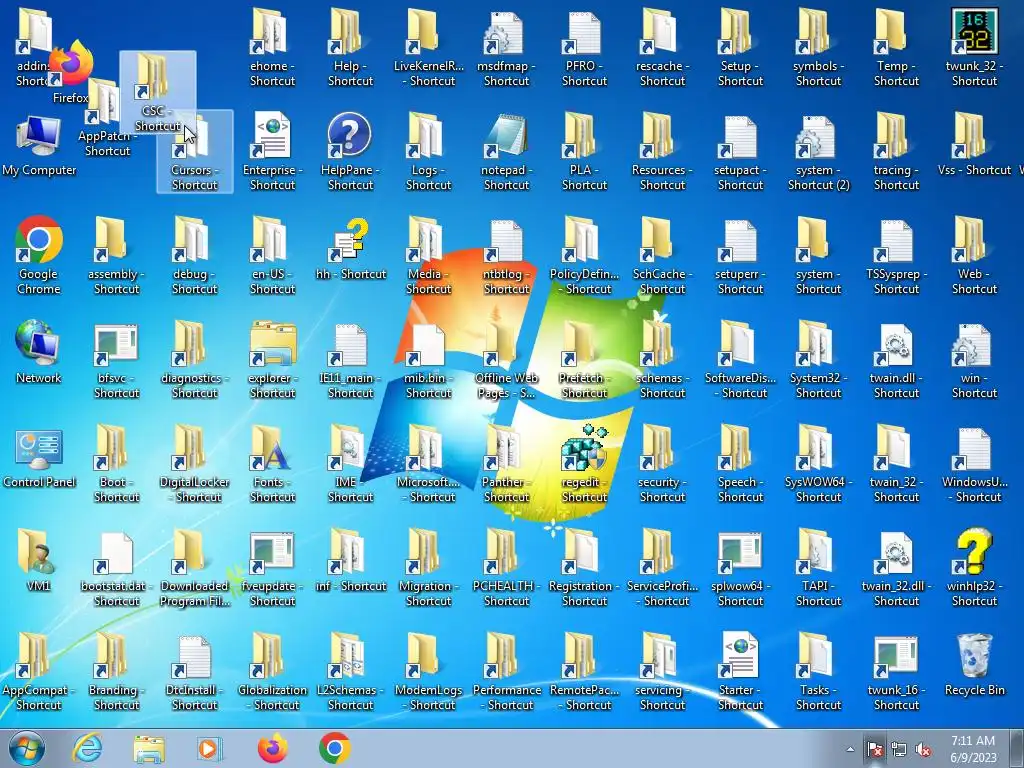Select the Web shortcut folder
The image size is (1024, 768).
974,255
